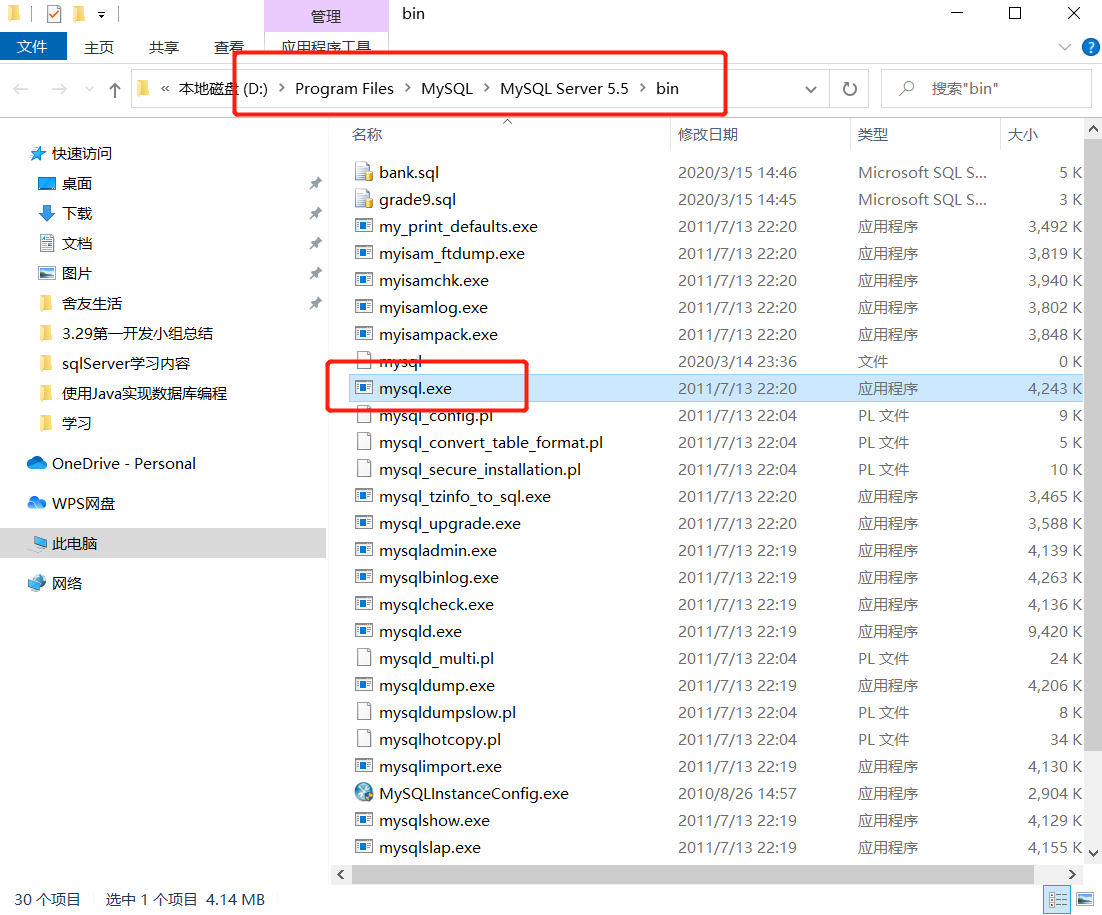Click the mysqldump.exe application icon
Viewport: 1102px width, 915px height.
363,684
